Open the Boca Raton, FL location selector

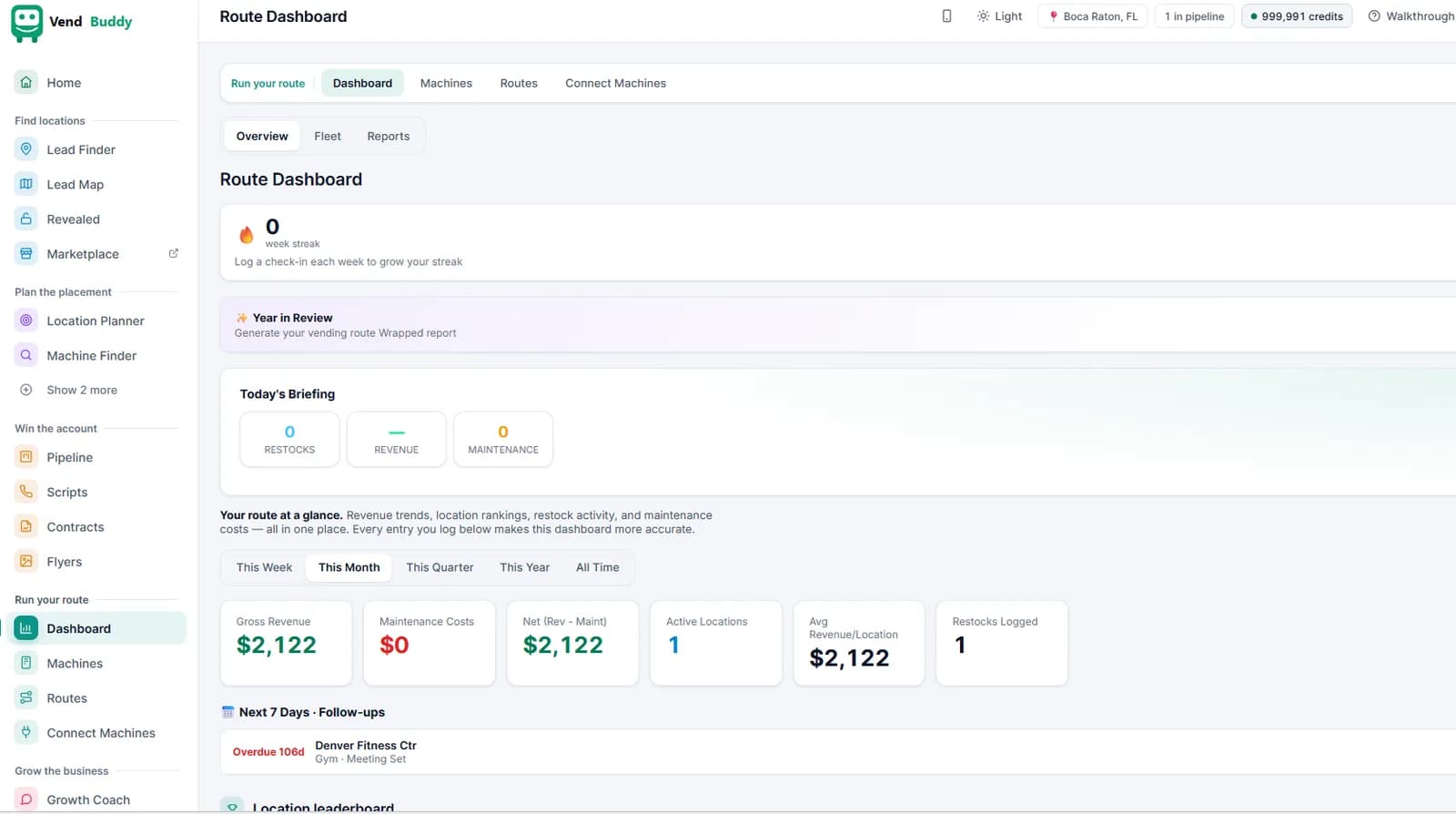(x=1093, y=16)
